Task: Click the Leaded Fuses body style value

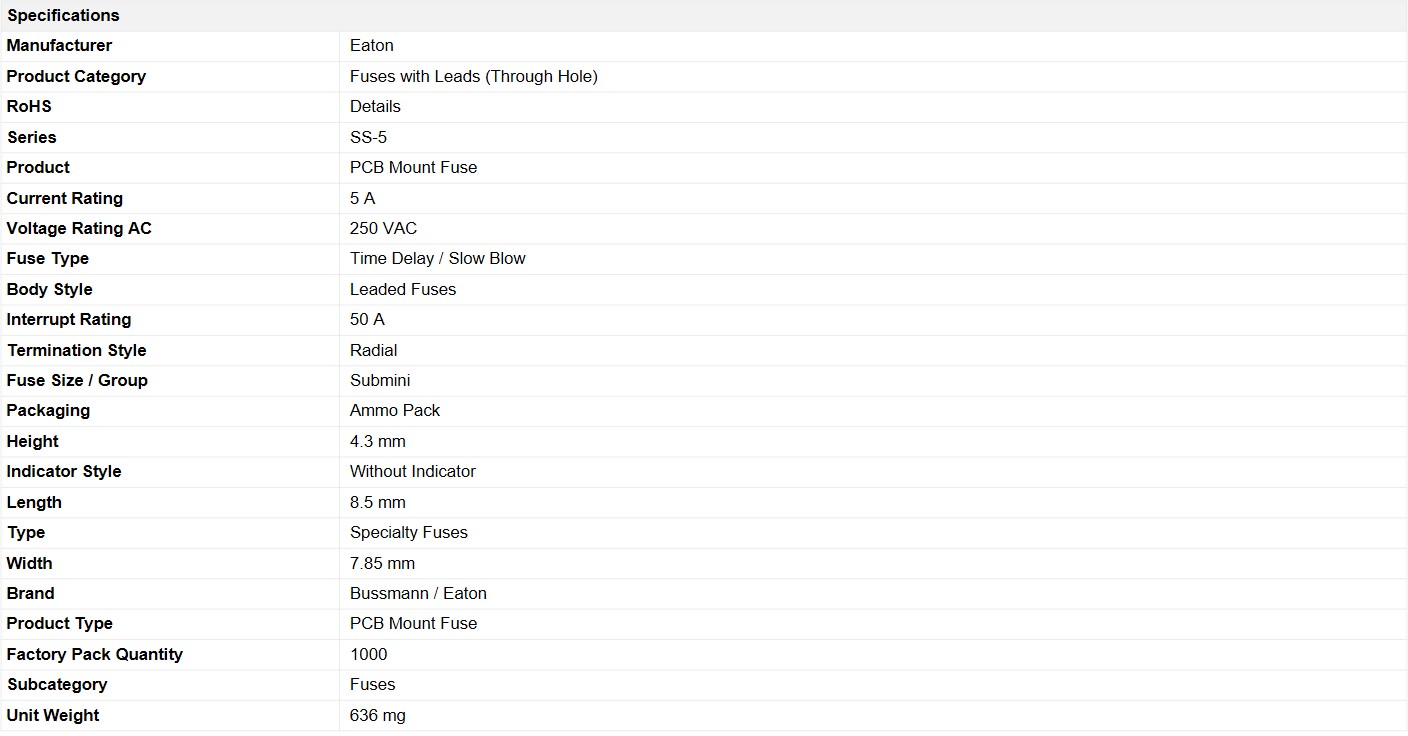Action: [403, 289]
